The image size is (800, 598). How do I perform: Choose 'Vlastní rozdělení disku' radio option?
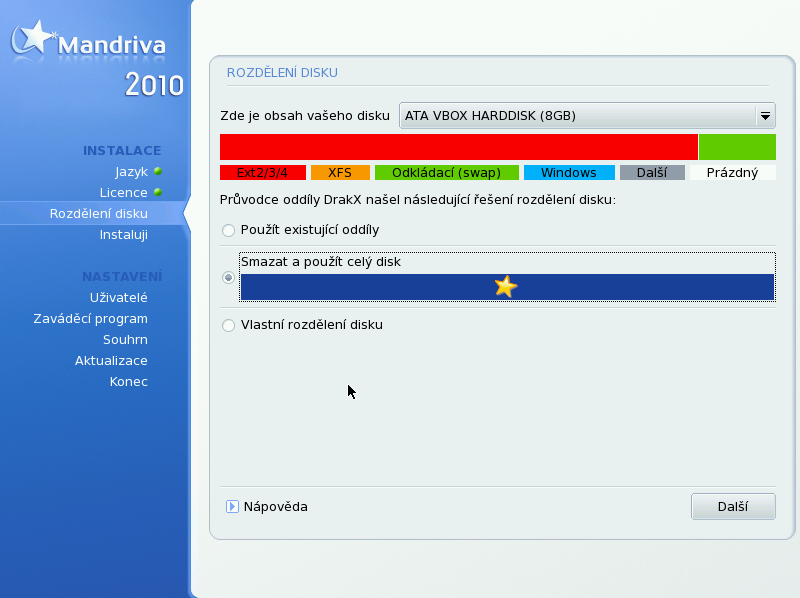229,325
